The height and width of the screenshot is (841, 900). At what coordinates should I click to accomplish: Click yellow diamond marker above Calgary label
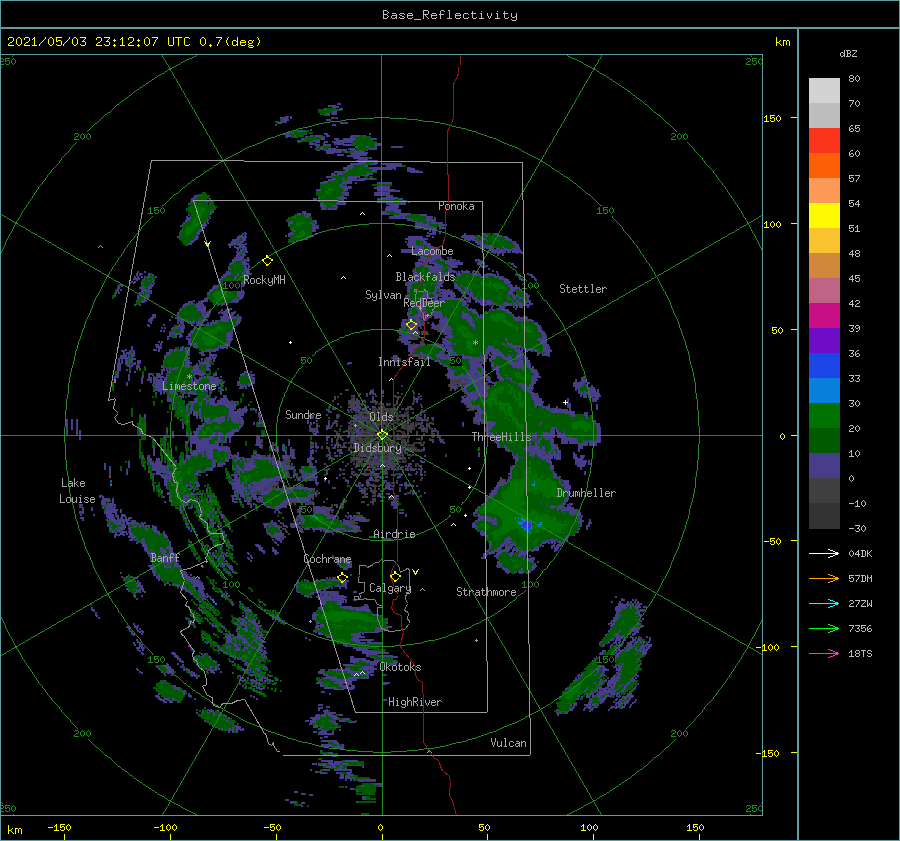click(395, 576)
